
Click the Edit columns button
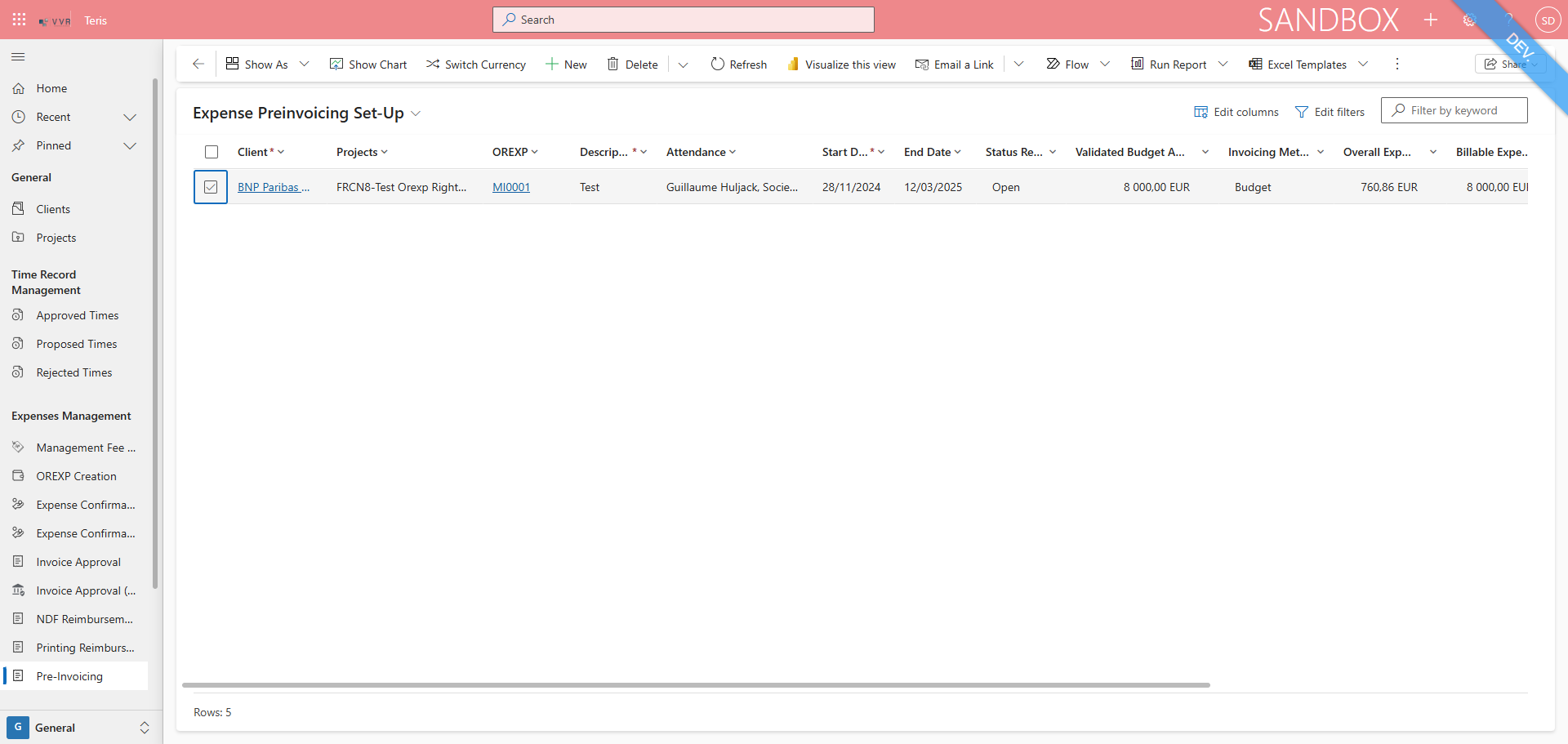click(x=1236, y=112)
